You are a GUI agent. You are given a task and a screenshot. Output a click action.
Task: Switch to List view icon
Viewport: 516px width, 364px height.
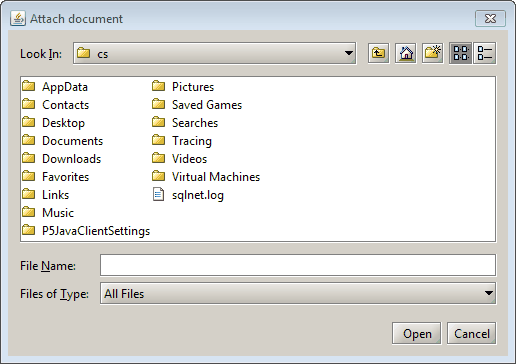click(x=460, y=53)
